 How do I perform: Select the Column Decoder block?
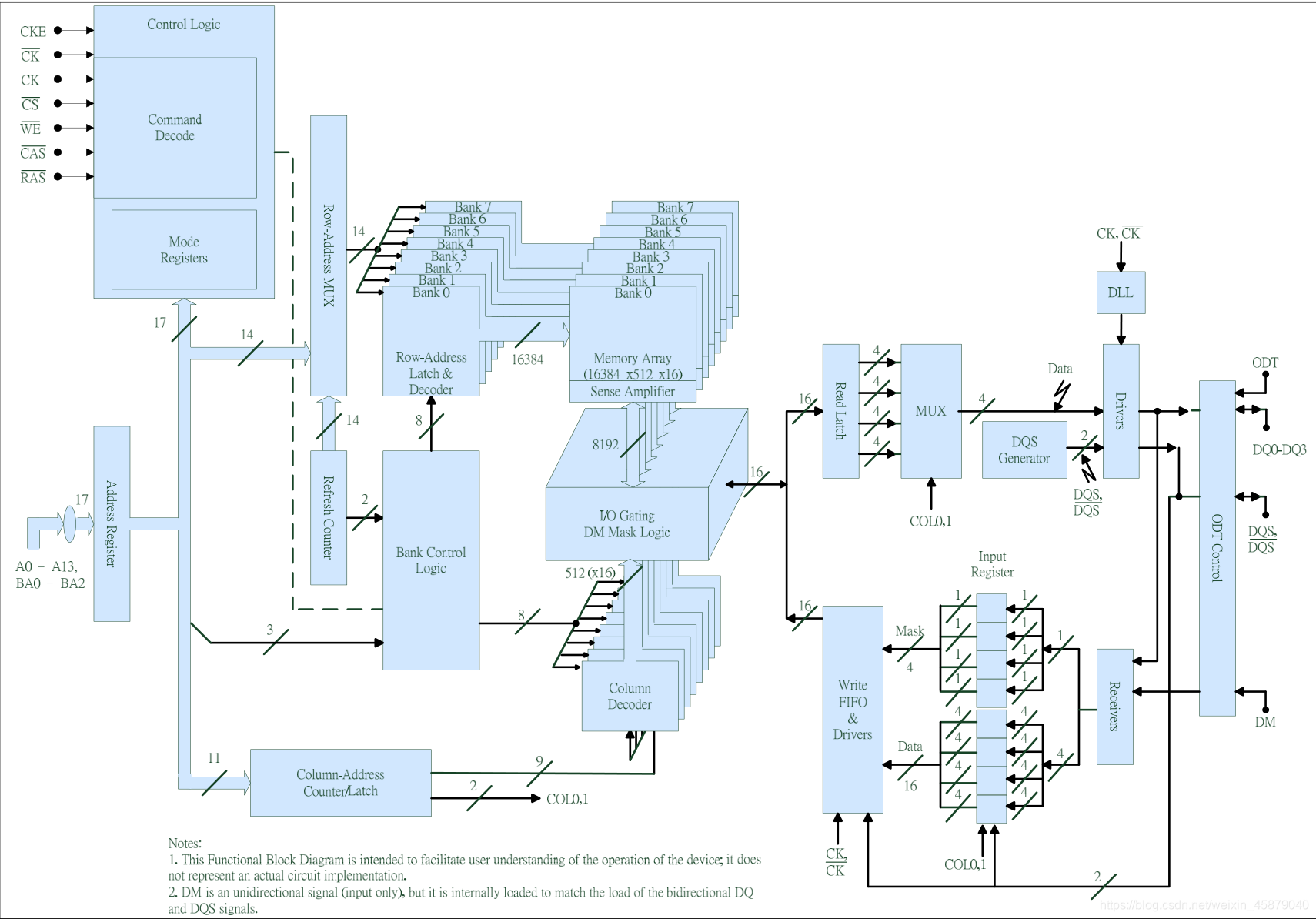tap(630, 697)
